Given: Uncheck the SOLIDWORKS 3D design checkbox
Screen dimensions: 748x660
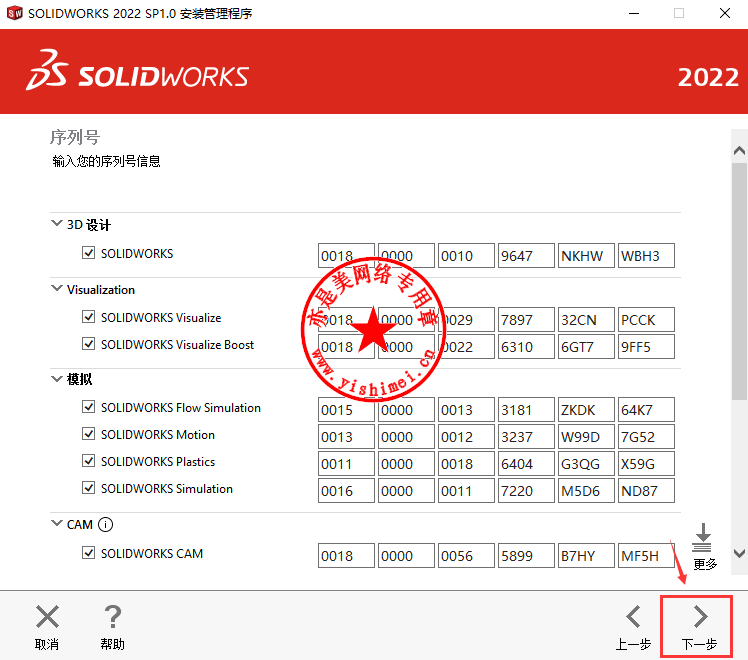Looking at the screenshot, I should pyautogui.click(x=88, y=253).
